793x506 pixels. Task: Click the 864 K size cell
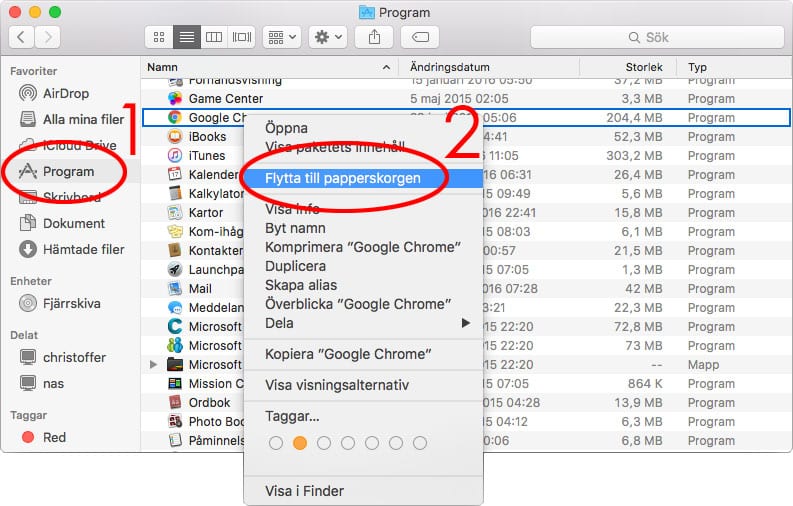[645, 384]
